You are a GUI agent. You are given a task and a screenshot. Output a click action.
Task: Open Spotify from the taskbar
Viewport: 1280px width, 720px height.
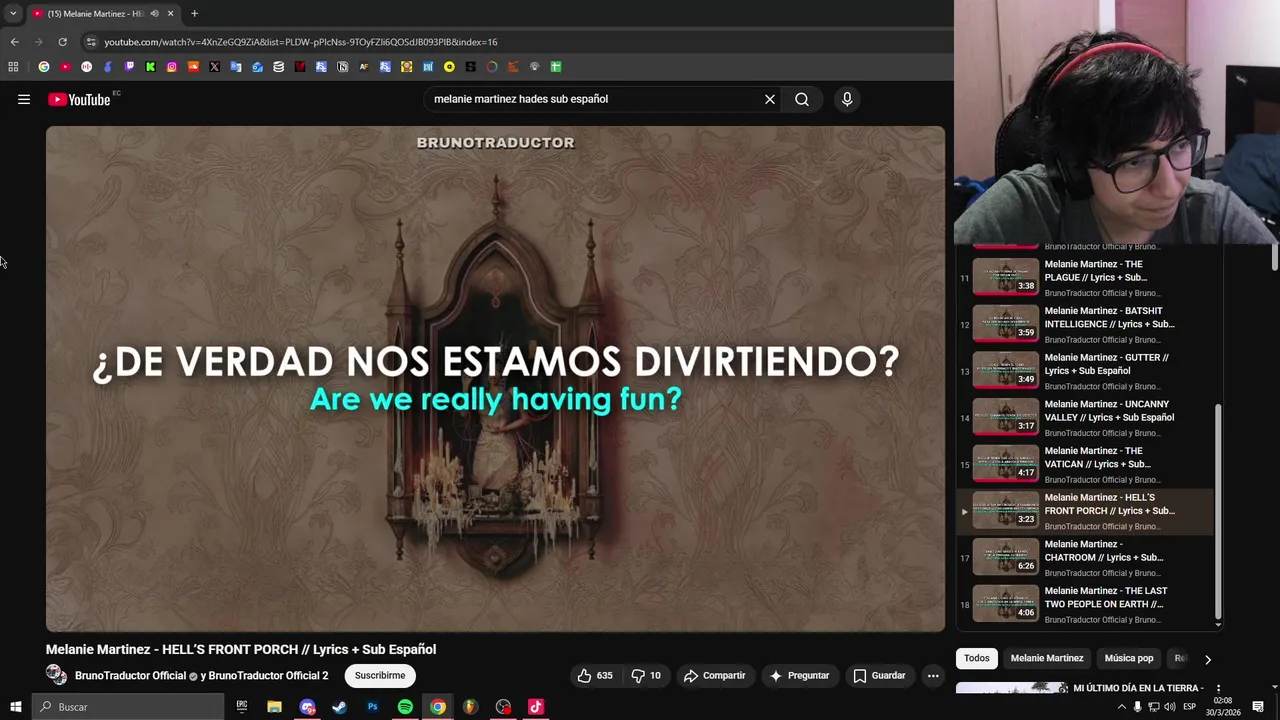(x=405, y=707)
